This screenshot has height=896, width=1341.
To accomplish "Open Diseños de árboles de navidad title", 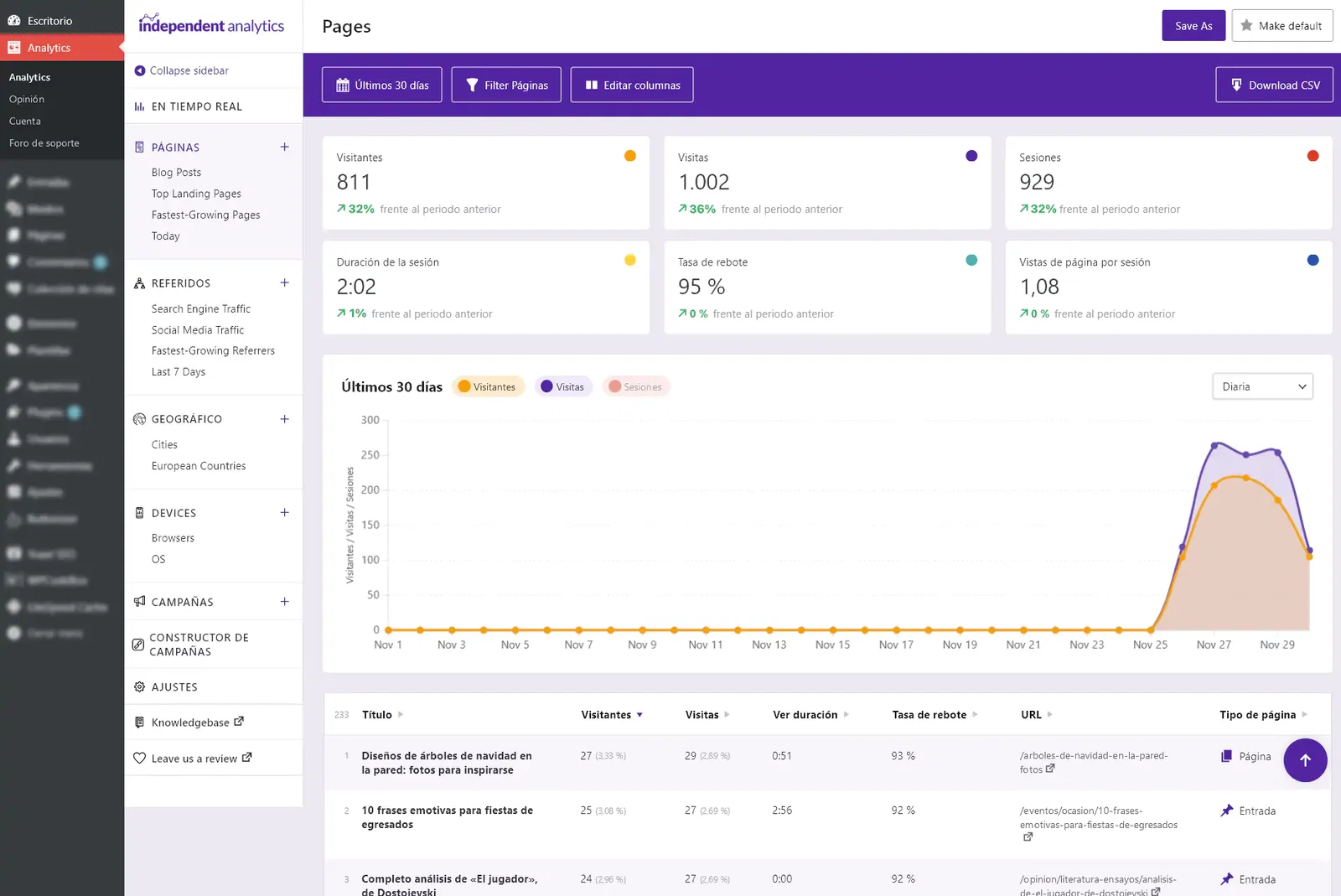I will 447,763.
